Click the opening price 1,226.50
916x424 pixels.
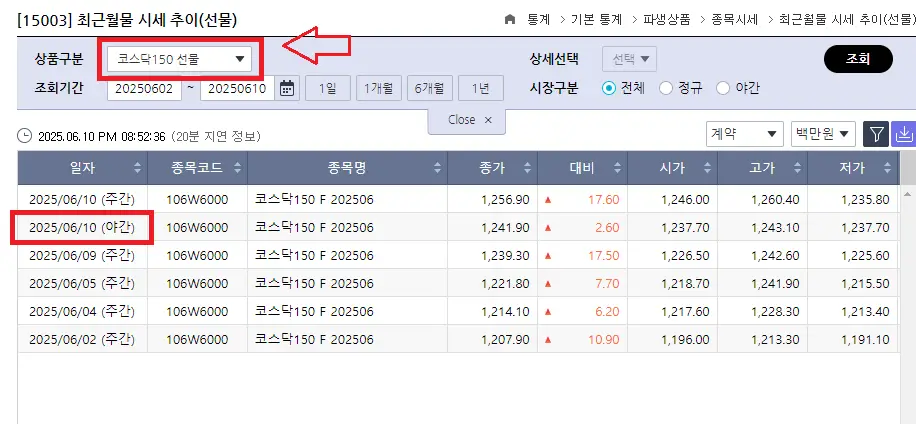pos(685,256)
